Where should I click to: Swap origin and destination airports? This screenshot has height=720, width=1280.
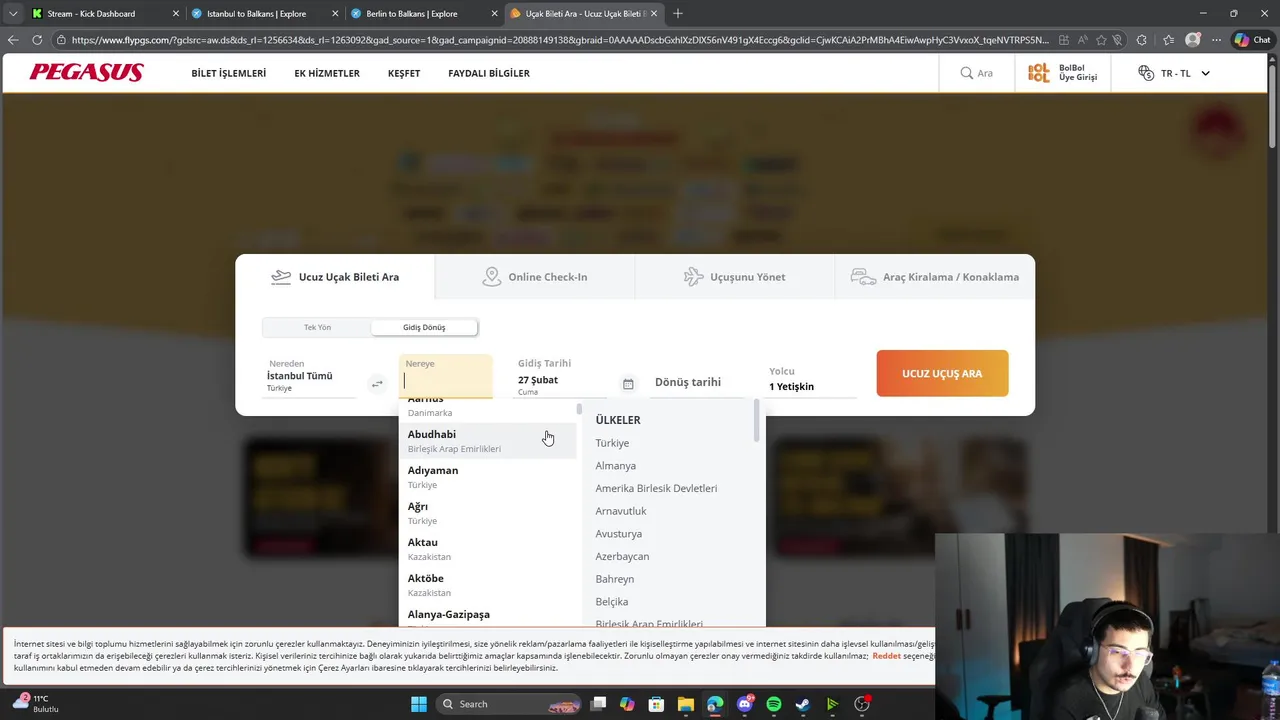(377, 384)
